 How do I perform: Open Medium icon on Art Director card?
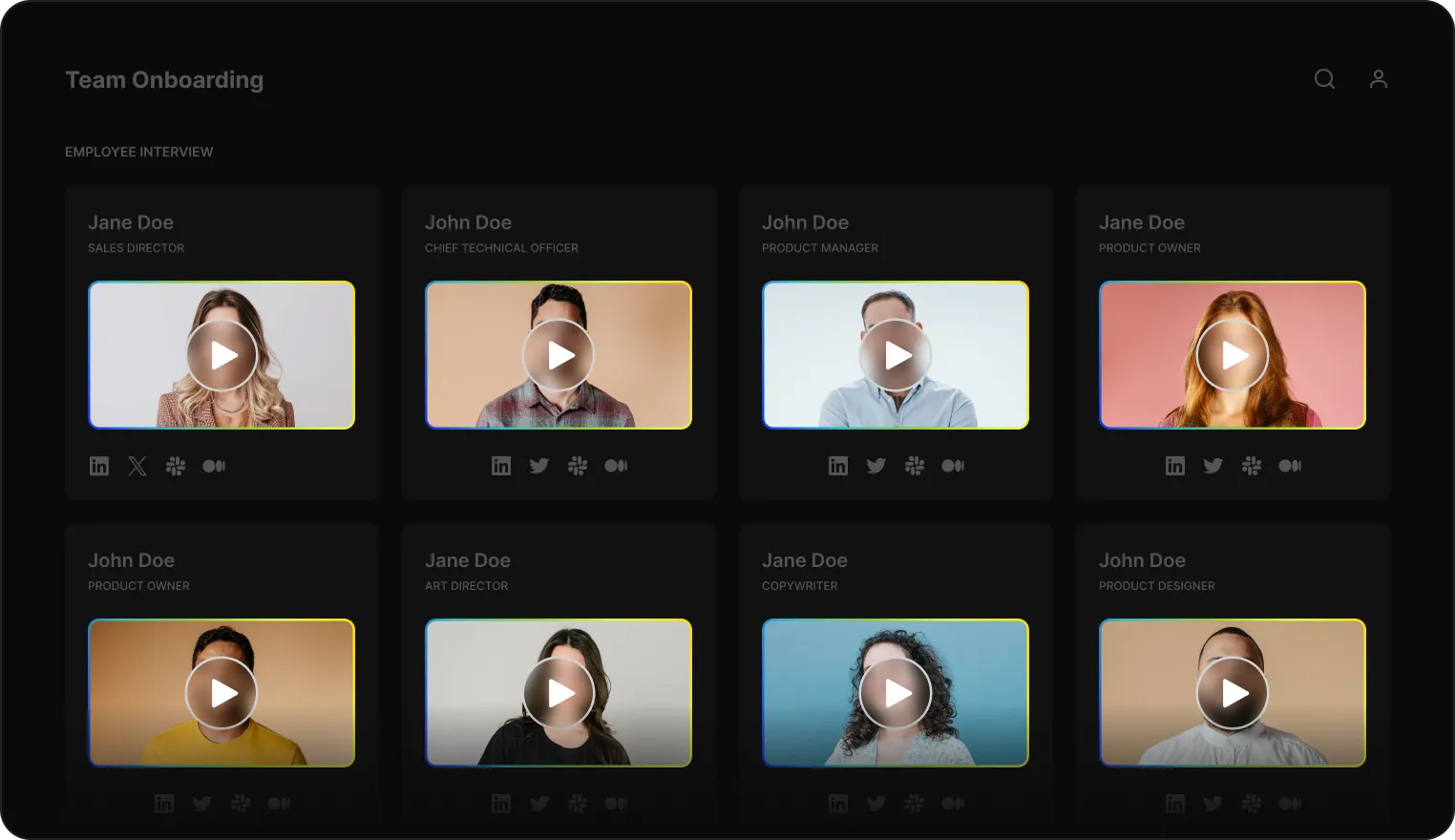tap(616, 804)
